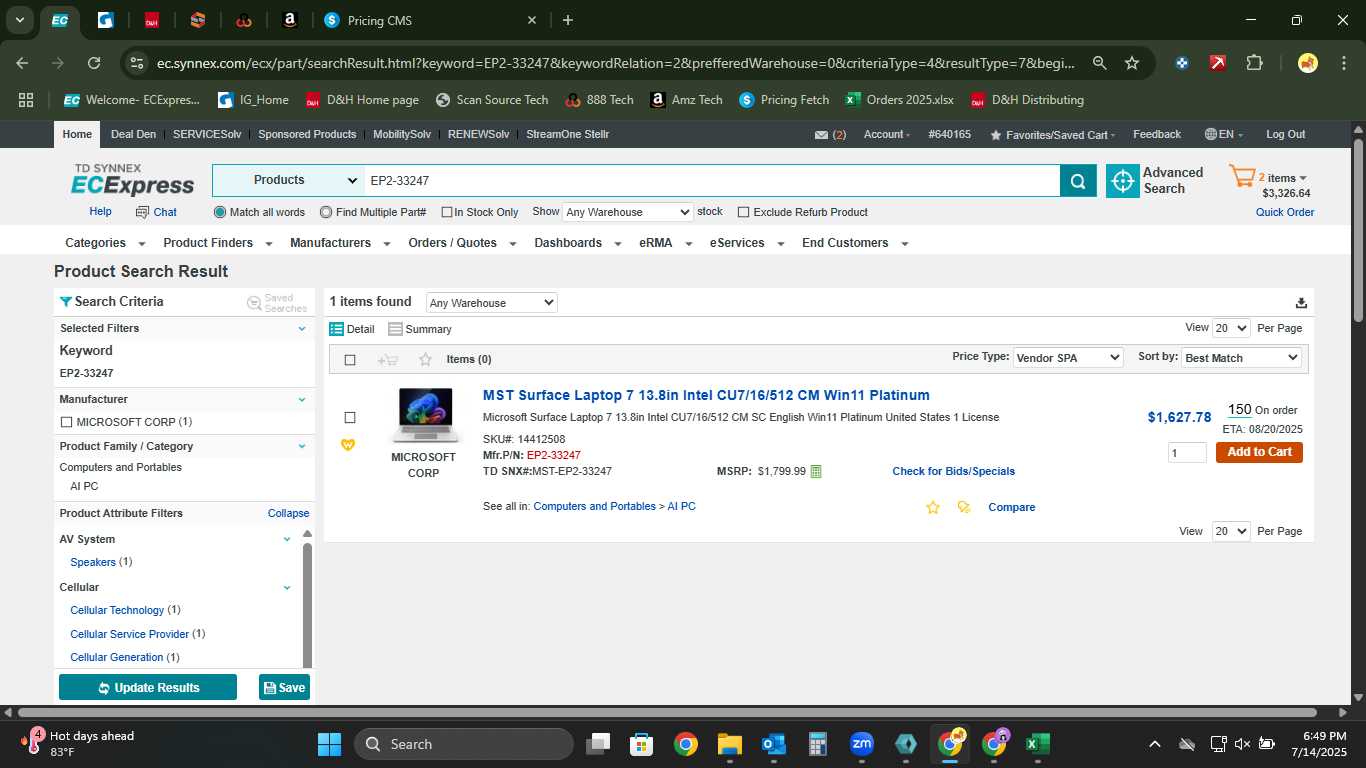Collapse Selected Filters section chevron
Viewport: 1366px width, 768px height.
tap(302, 328)
